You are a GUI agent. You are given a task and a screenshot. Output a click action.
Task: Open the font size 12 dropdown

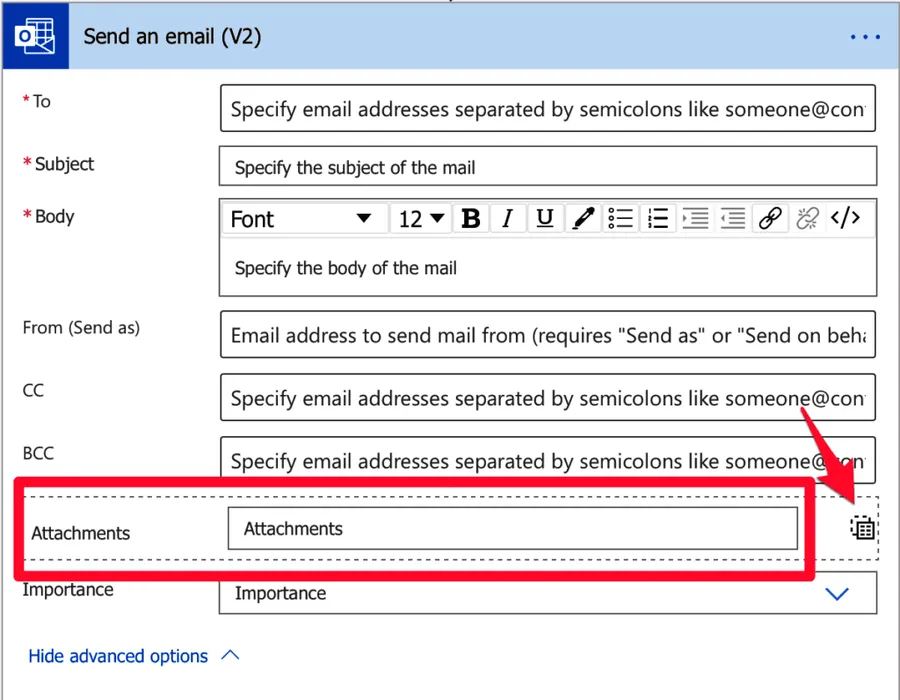point(421,219)
